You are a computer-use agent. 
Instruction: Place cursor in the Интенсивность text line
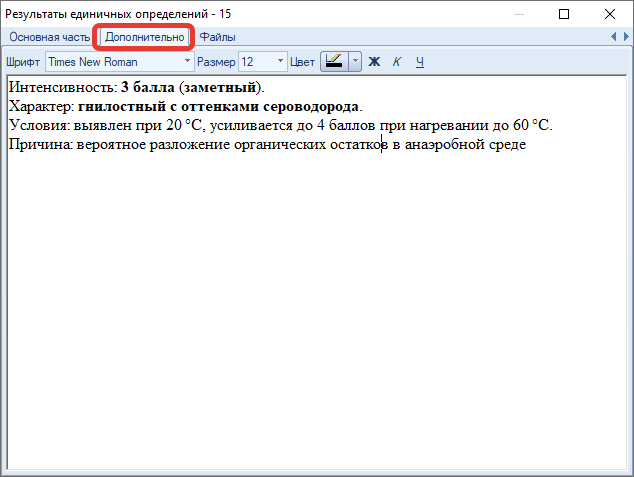pyautogui.click(x=137, y=87)
